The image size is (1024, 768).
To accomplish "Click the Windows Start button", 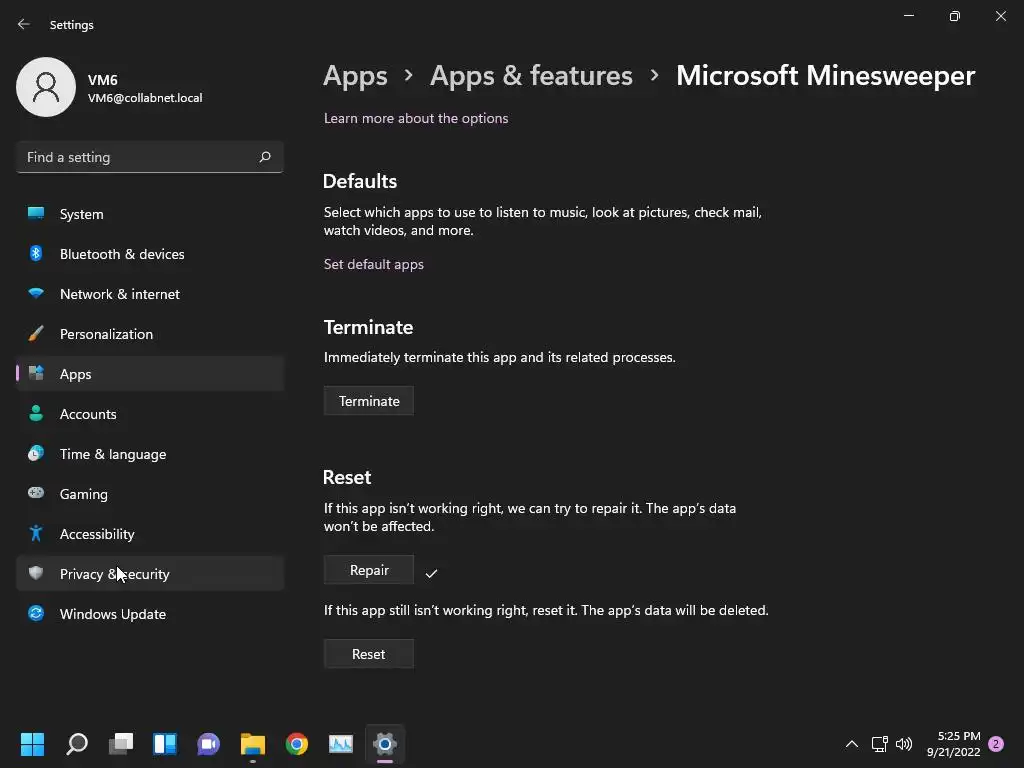I will pyautogui.click(x=32, y=744).
